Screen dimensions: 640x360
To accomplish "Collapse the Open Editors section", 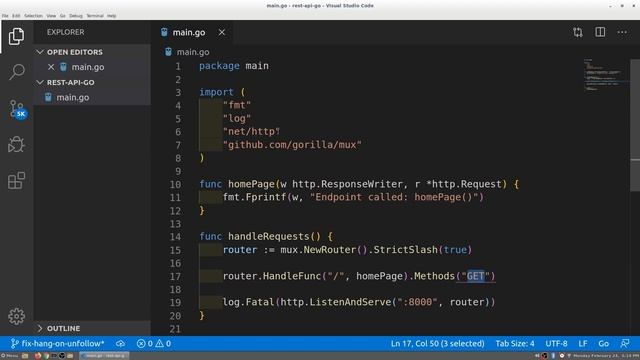I will 40,52.
